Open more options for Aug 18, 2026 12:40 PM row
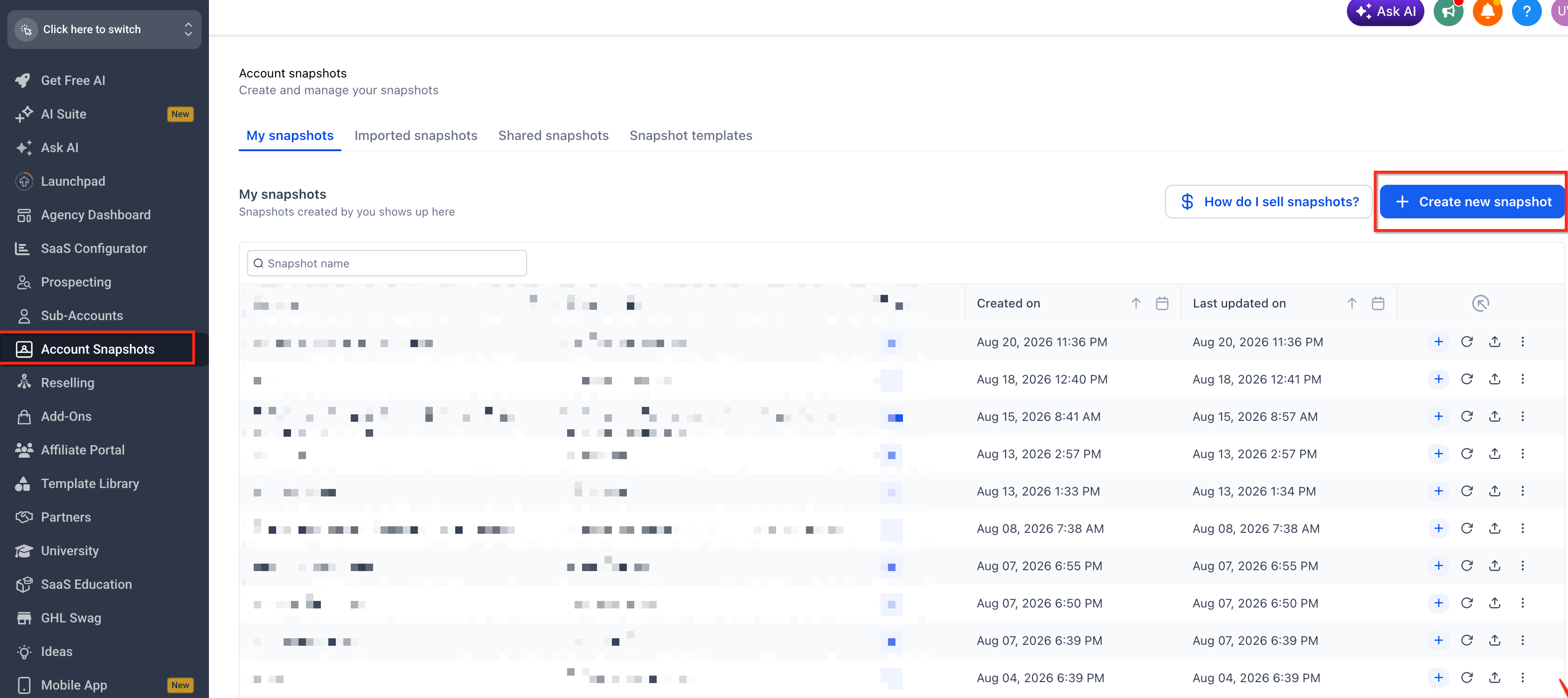1568x698 pixels. pos(1522,379)
